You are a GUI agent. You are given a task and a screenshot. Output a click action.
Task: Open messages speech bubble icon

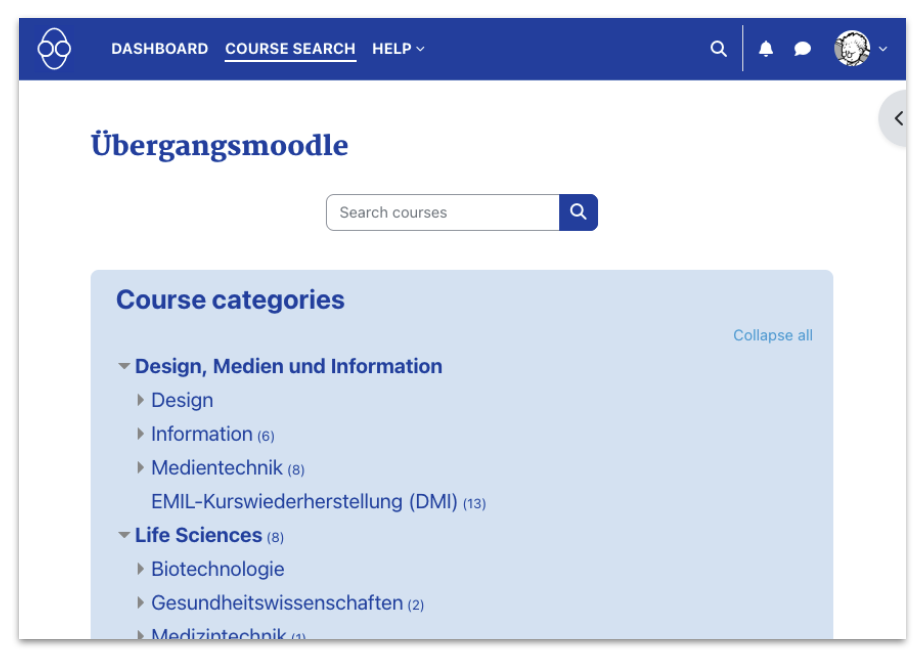(x=802, y=49)
